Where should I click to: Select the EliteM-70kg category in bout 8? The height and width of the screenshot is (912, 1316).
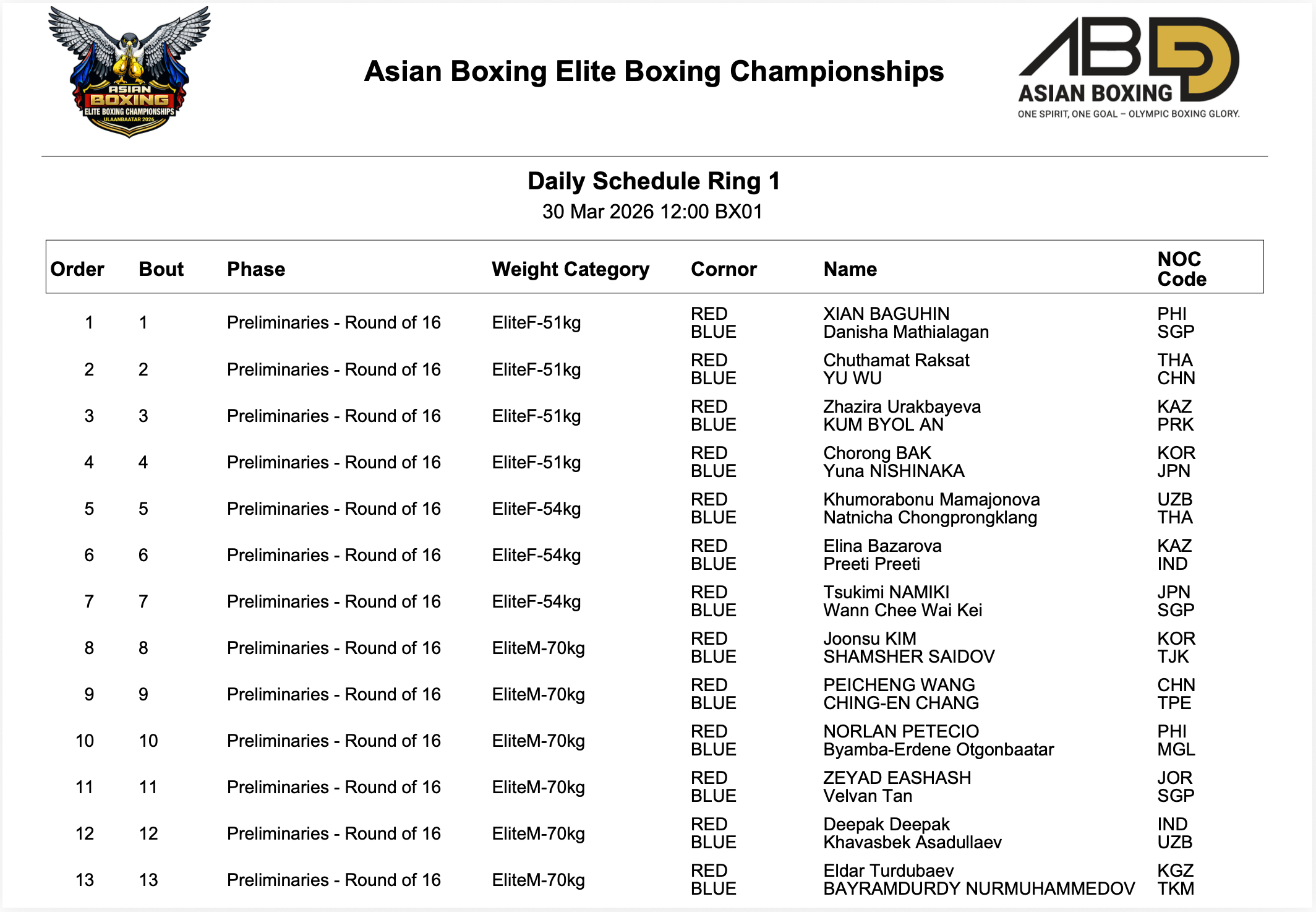coord(538,648)
